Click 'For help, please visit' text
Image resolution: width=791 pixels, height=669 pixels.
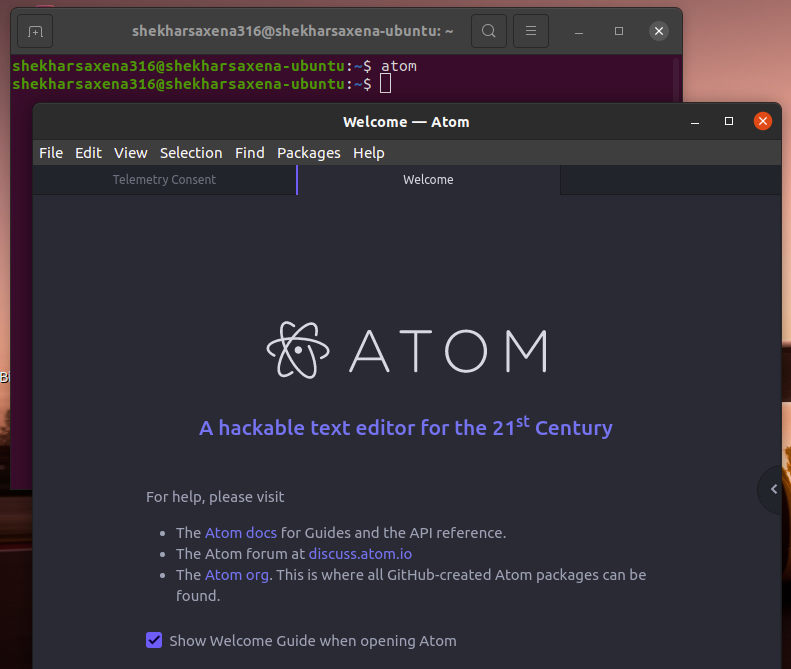click(x=215, y=497)
